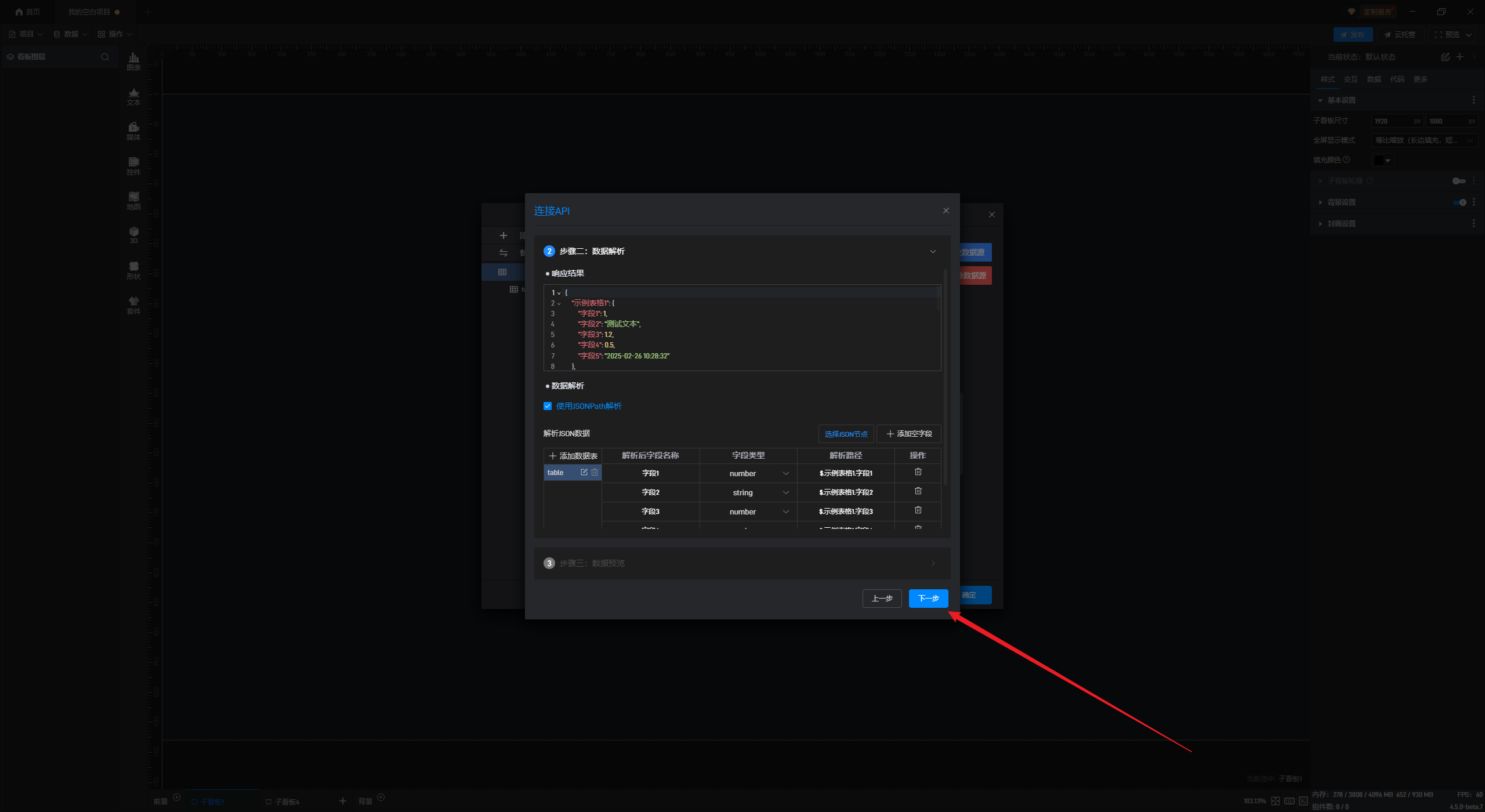Image resolution: width=1485 pixels, height=812 pixels.
Task: Click the rename icon on table entry
Action: [584, 472]
